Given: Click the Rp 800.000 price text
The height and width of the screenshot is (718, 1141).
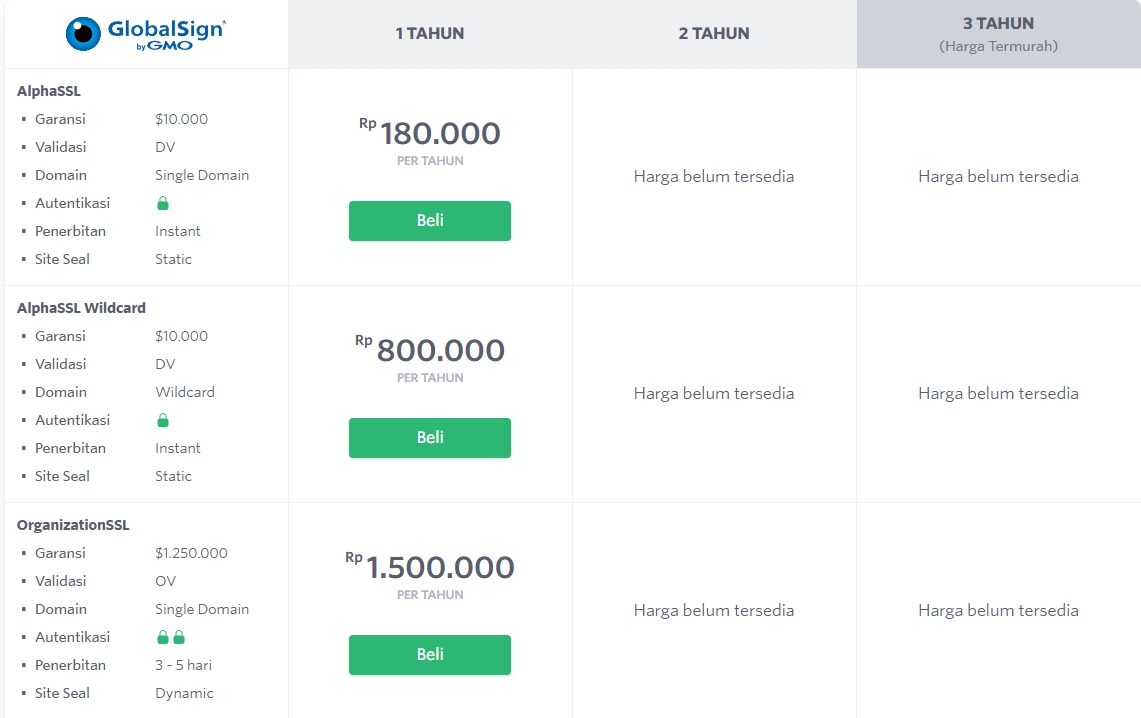Looking at the screenshot, I should click(439, 351).
